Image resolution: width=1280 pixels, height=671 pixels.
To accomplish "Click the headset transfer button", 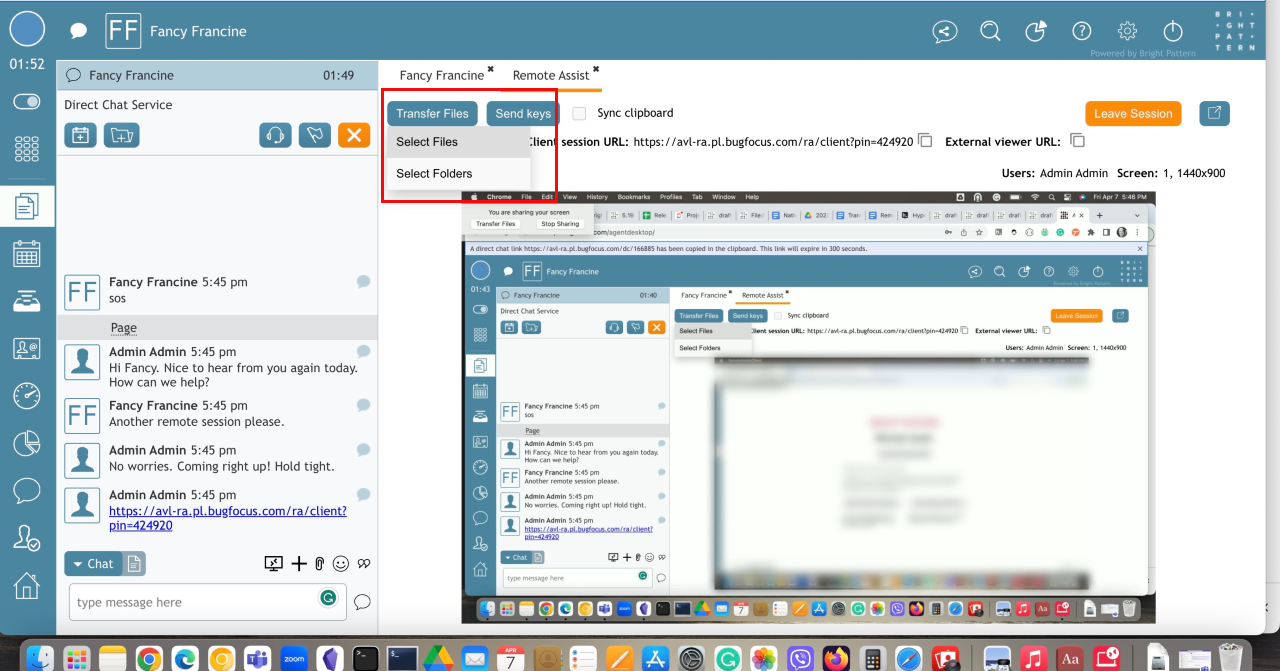I will (x=275, y=135).
